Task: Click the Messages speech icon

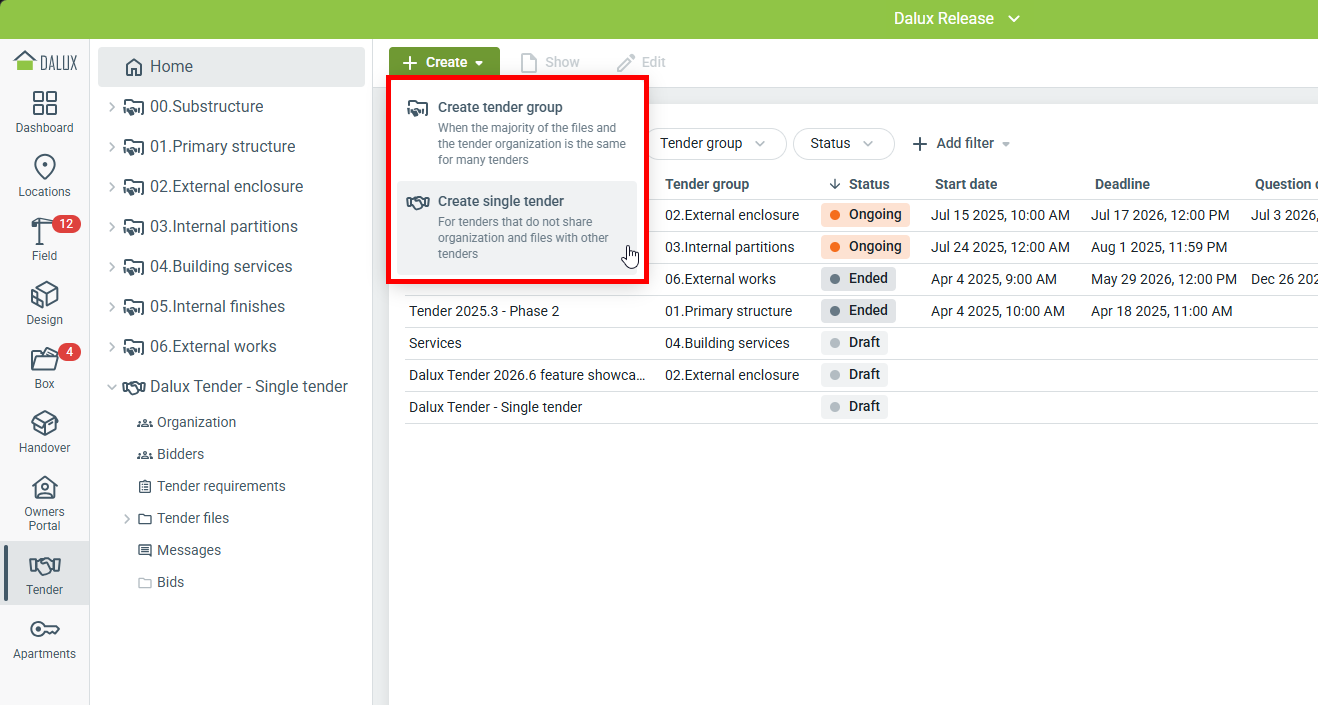Action: point(145,551)
